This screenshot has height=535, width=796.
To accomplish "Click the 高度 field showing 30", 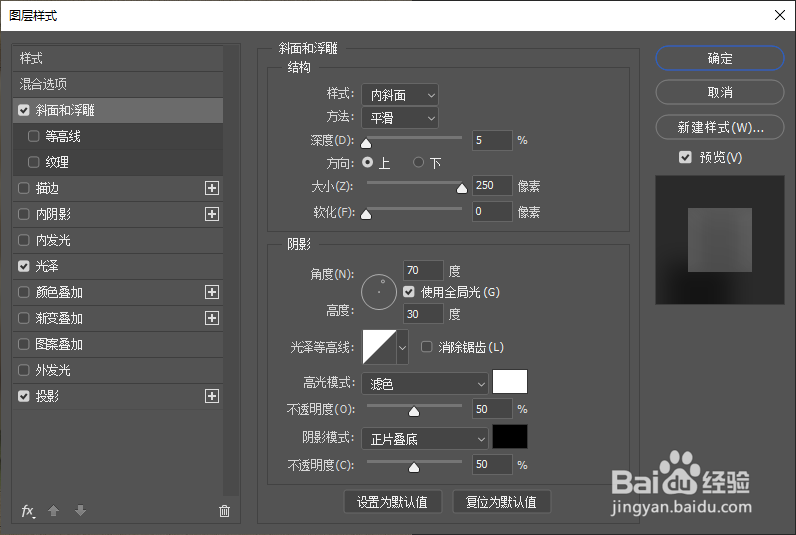I will (x=423, y=314).
